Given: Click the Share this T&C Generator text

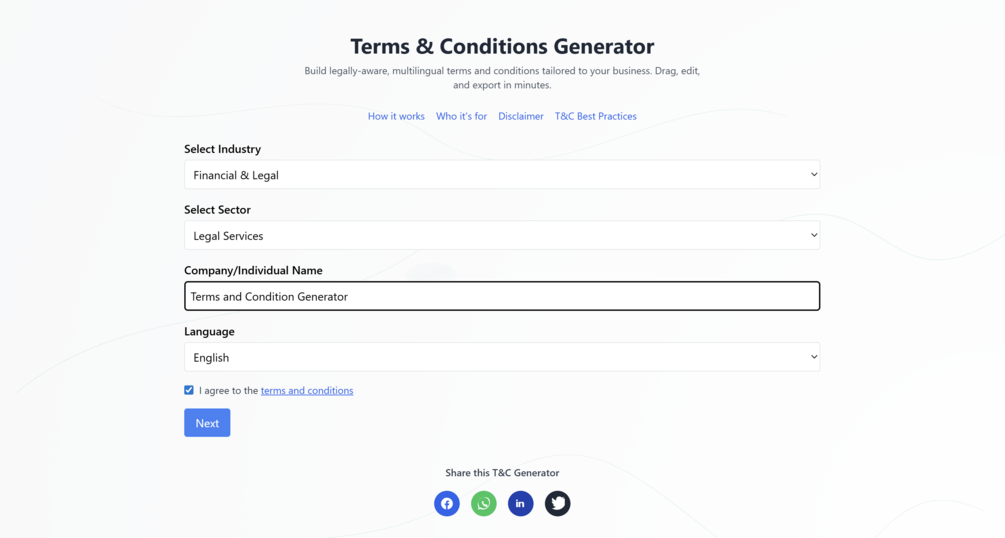Looking at the screenshot, I should pyautogui.click(x=502, y=473).
